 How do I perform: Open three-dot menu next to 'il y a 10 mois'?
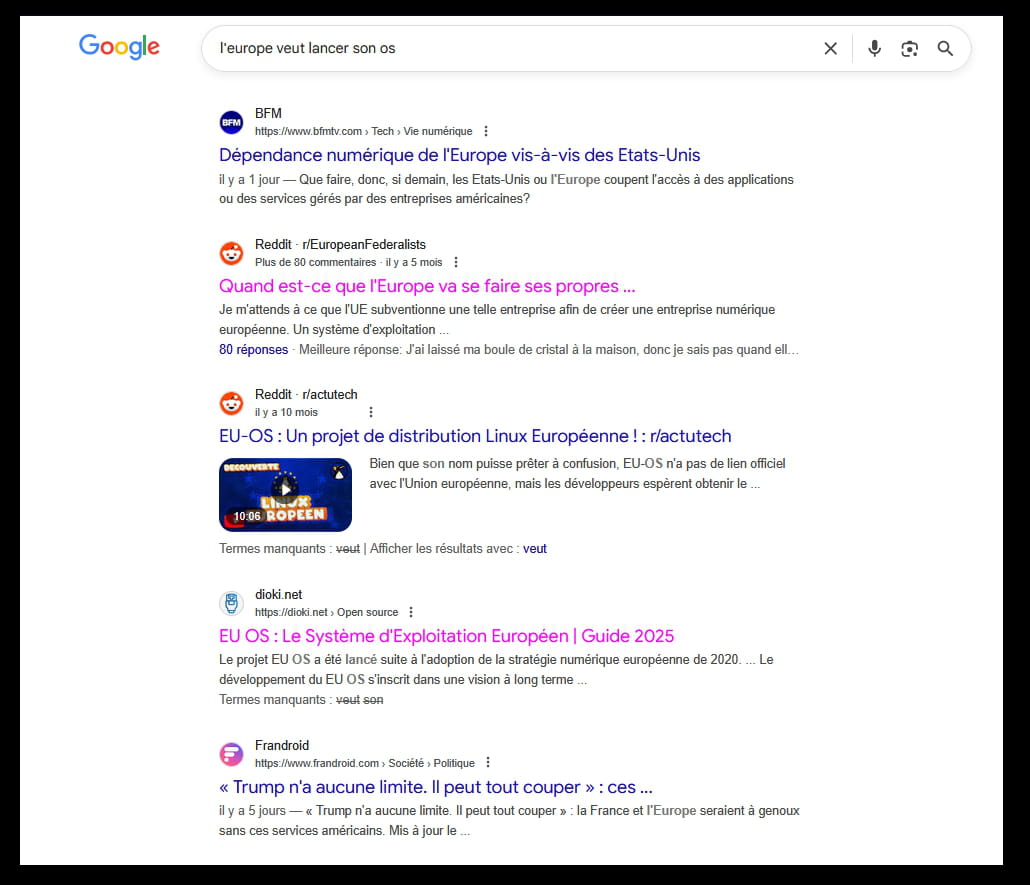click(371, 412)
